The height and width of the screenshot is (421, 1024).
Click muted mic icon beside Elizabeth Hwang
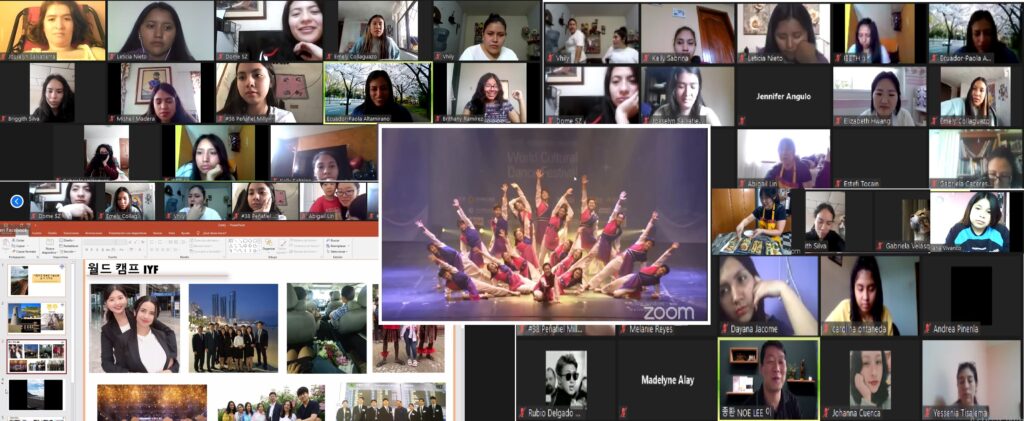[839, 121]
